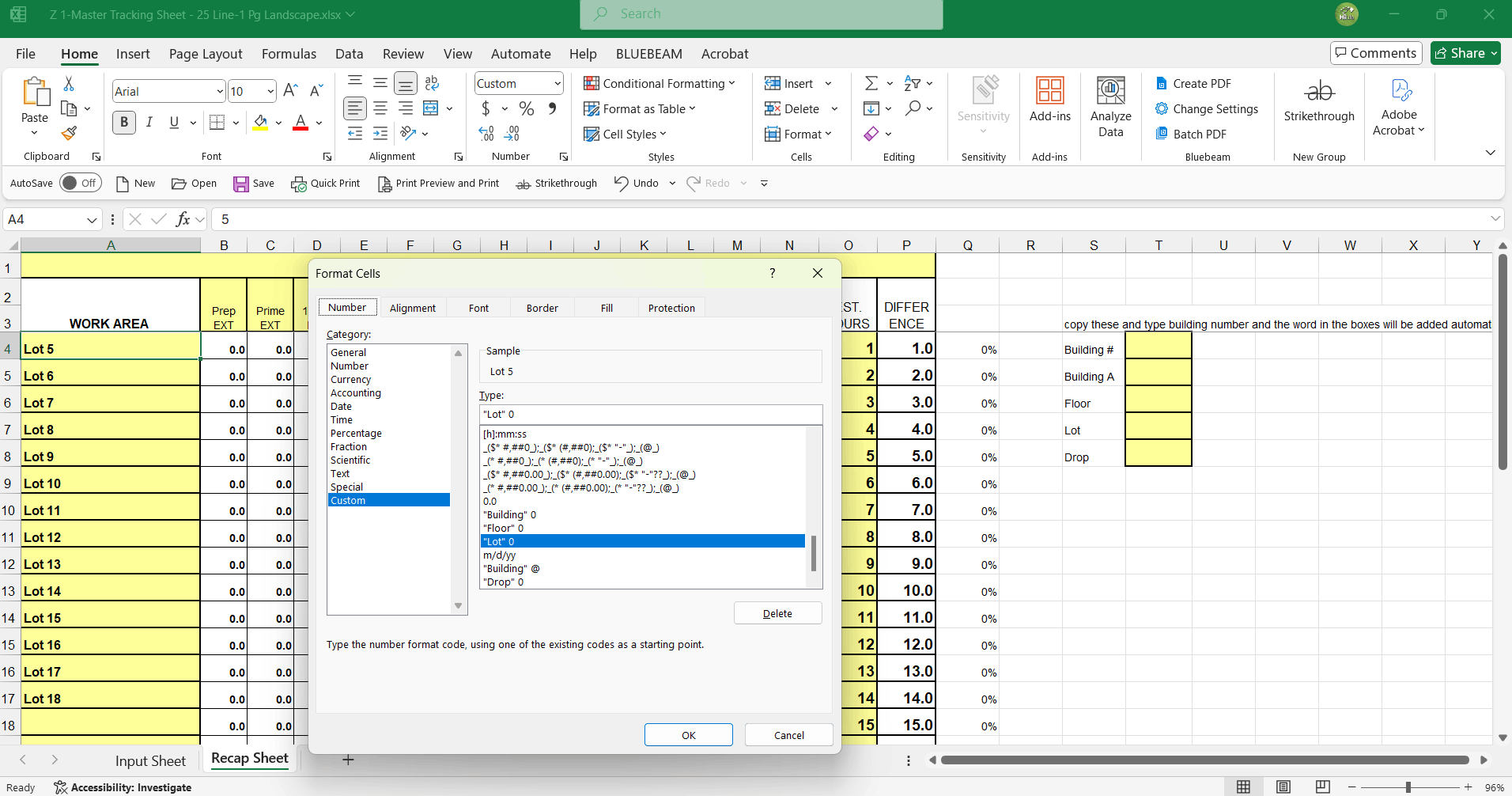Click the Percent Style icon
Viewport: 1512px width, 796px height.
pyautogui.click(x=527, y=108)
